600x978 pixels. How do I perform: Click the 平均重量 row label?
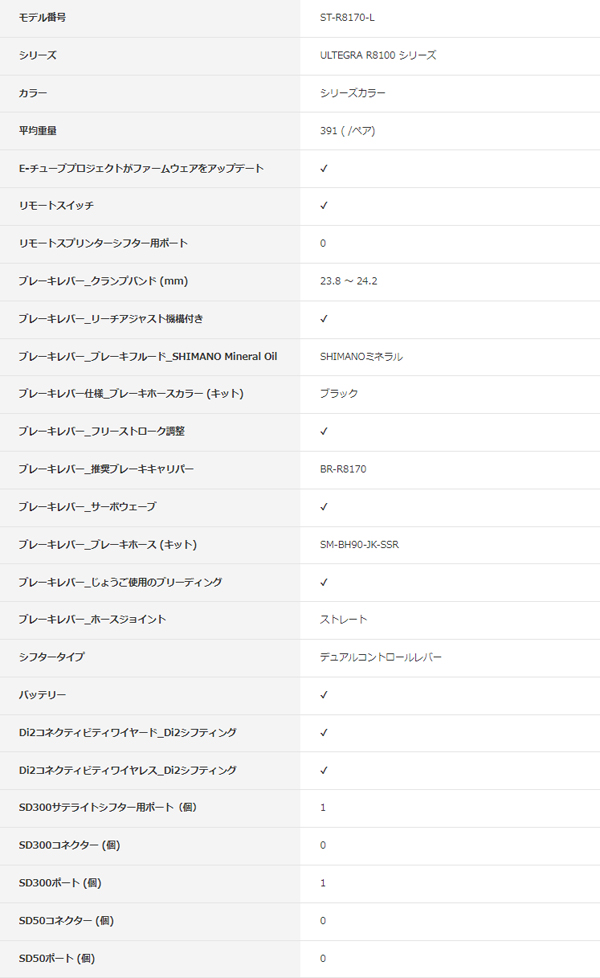[x=37, y=130]
